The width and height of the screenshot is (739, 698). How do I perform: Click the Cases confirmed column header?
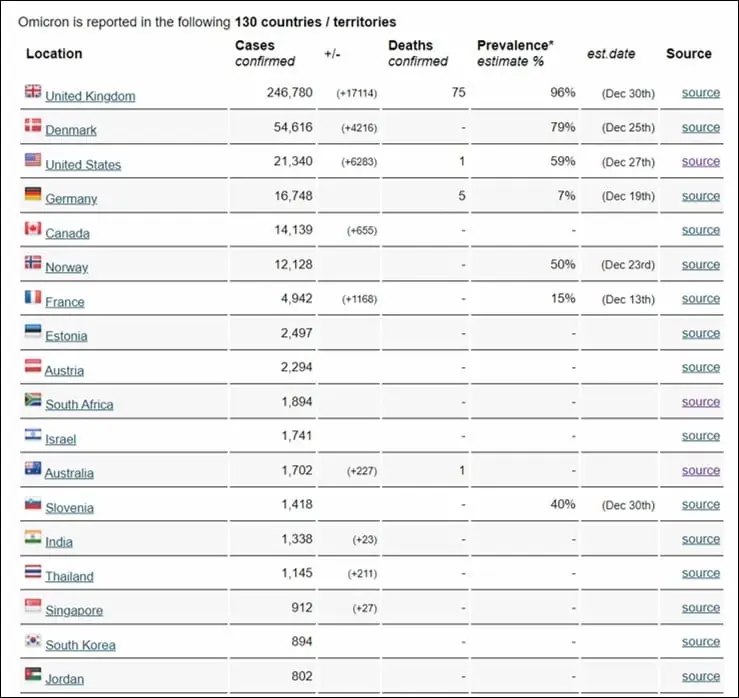[265, 53]
